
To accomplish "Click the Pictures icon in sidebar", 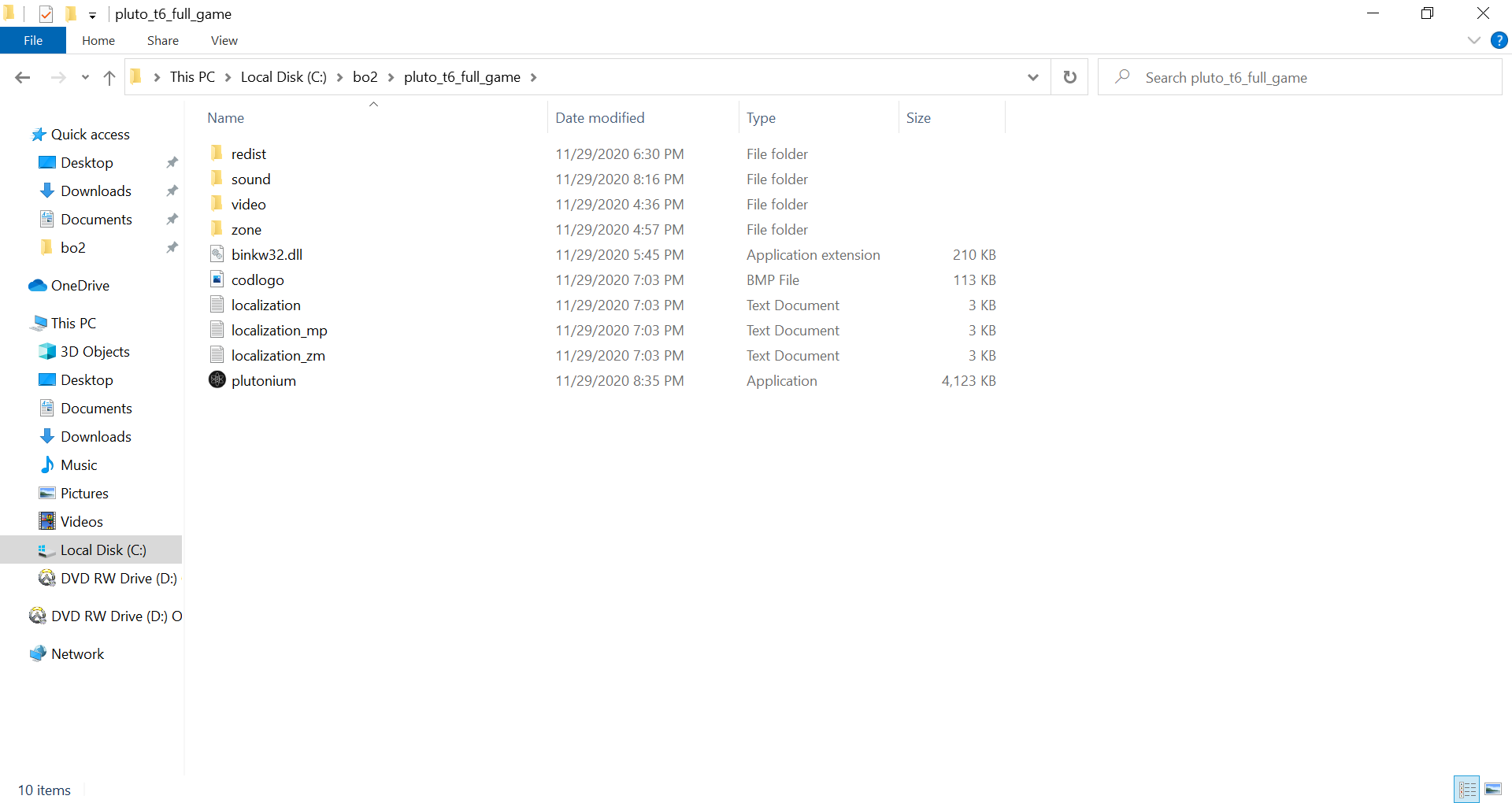I will click(47, 493).
